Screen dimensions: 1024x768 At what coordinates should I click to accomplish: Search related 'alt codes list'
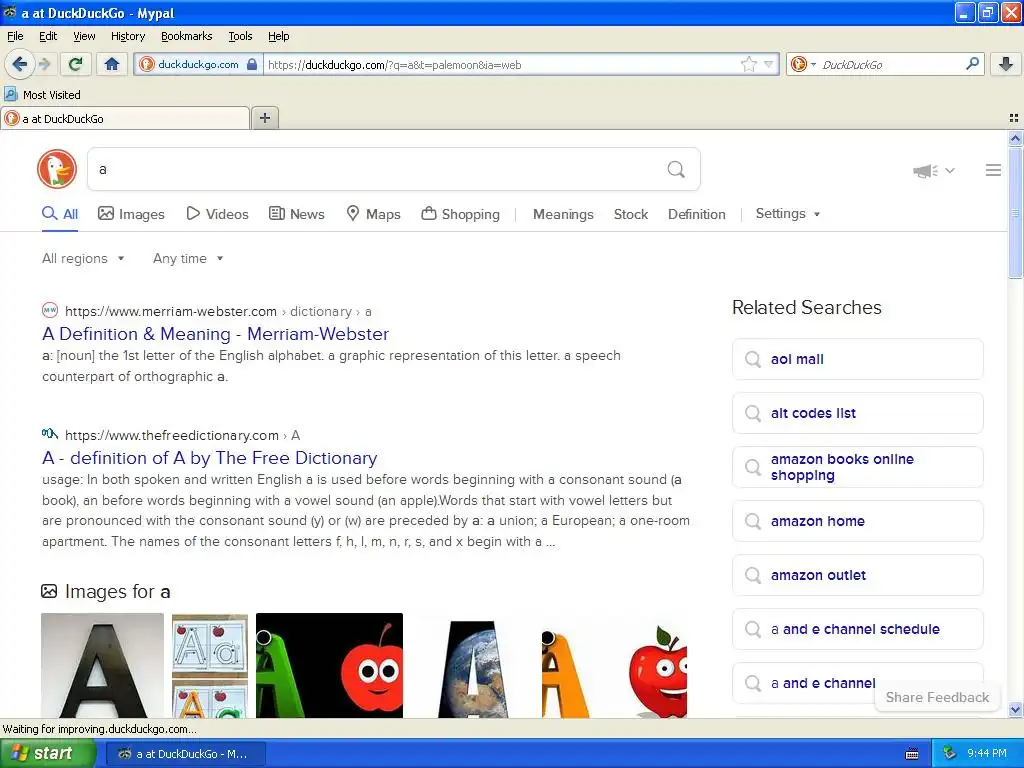(857, 413)
